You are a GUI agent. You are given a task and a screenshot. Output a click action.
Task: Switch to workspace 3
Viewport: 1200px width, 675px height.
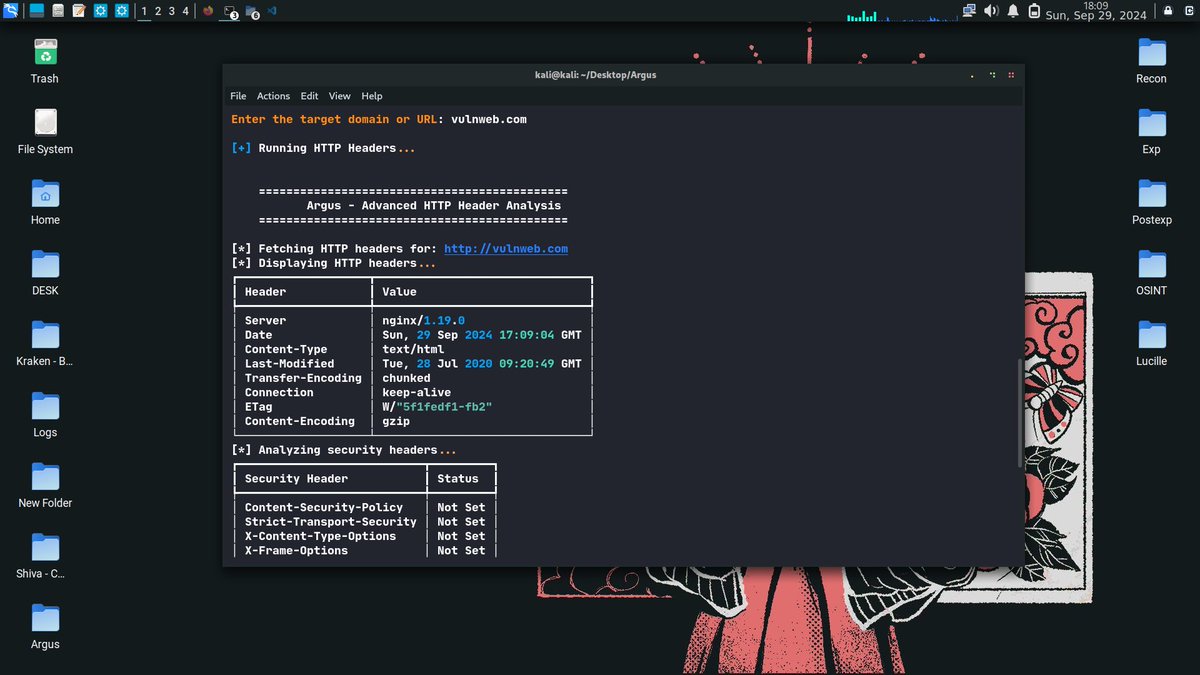click(170, 11)
